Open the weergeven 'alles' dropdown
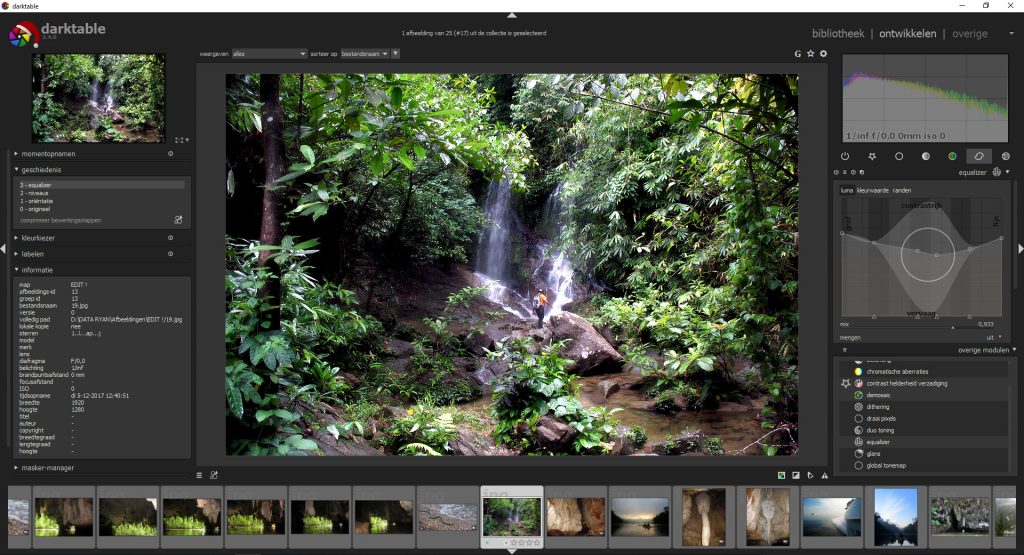The image size is (1024, 555). pyautogui.click(x=269, y=54)
